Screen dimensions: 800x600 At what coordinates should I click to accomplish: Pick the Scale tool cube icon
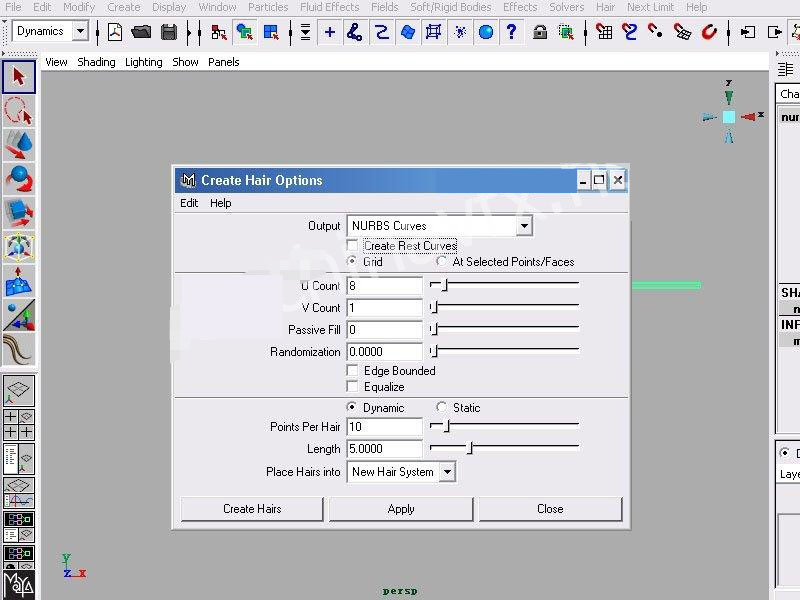pos(18,213)
